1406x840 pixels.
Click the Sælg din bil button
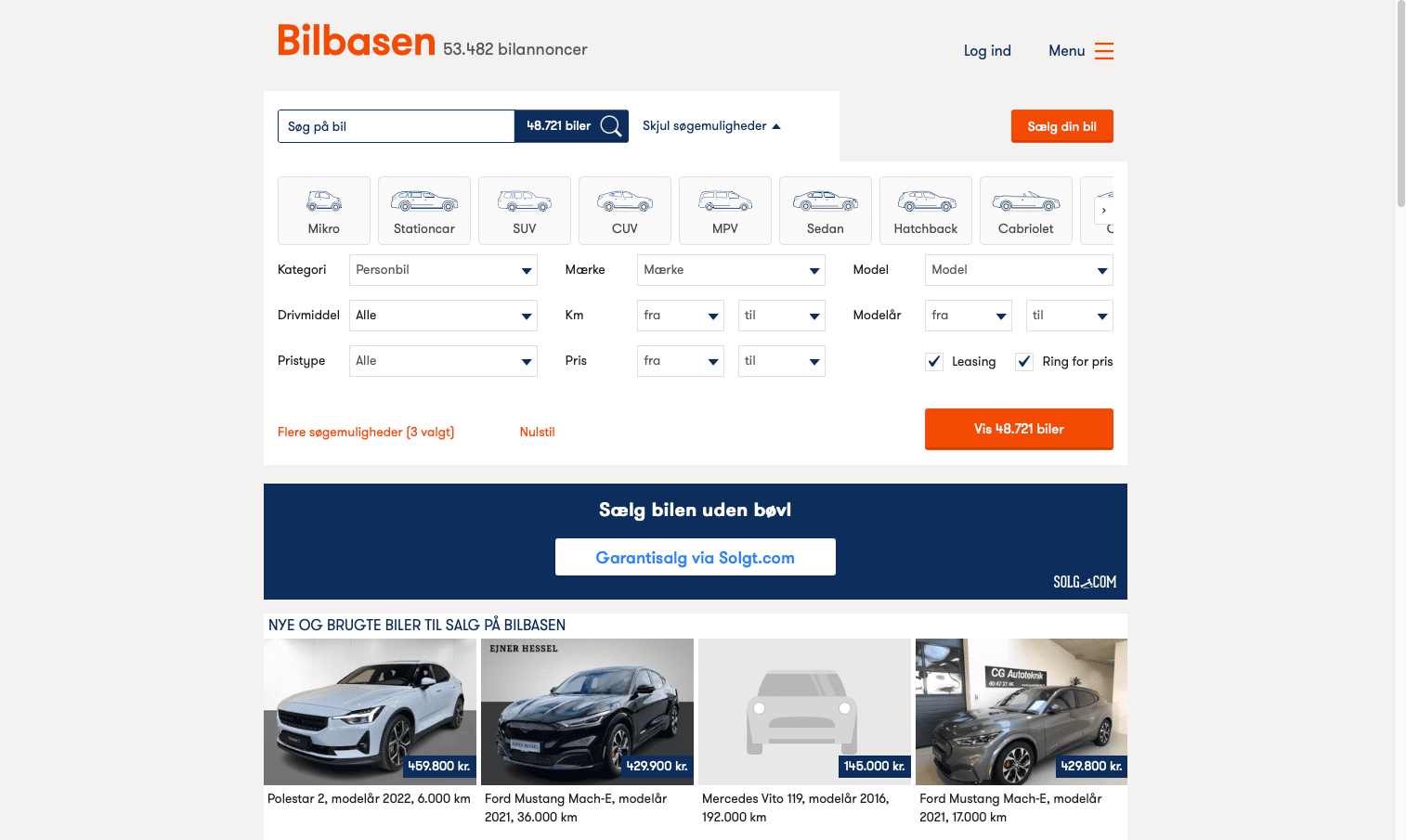pos(1061,126)
